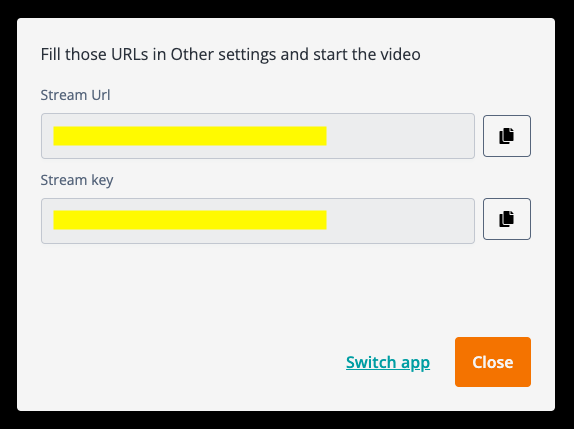Click the orange Close button
This screenshot has width=574, height=429.
point(493,362)
